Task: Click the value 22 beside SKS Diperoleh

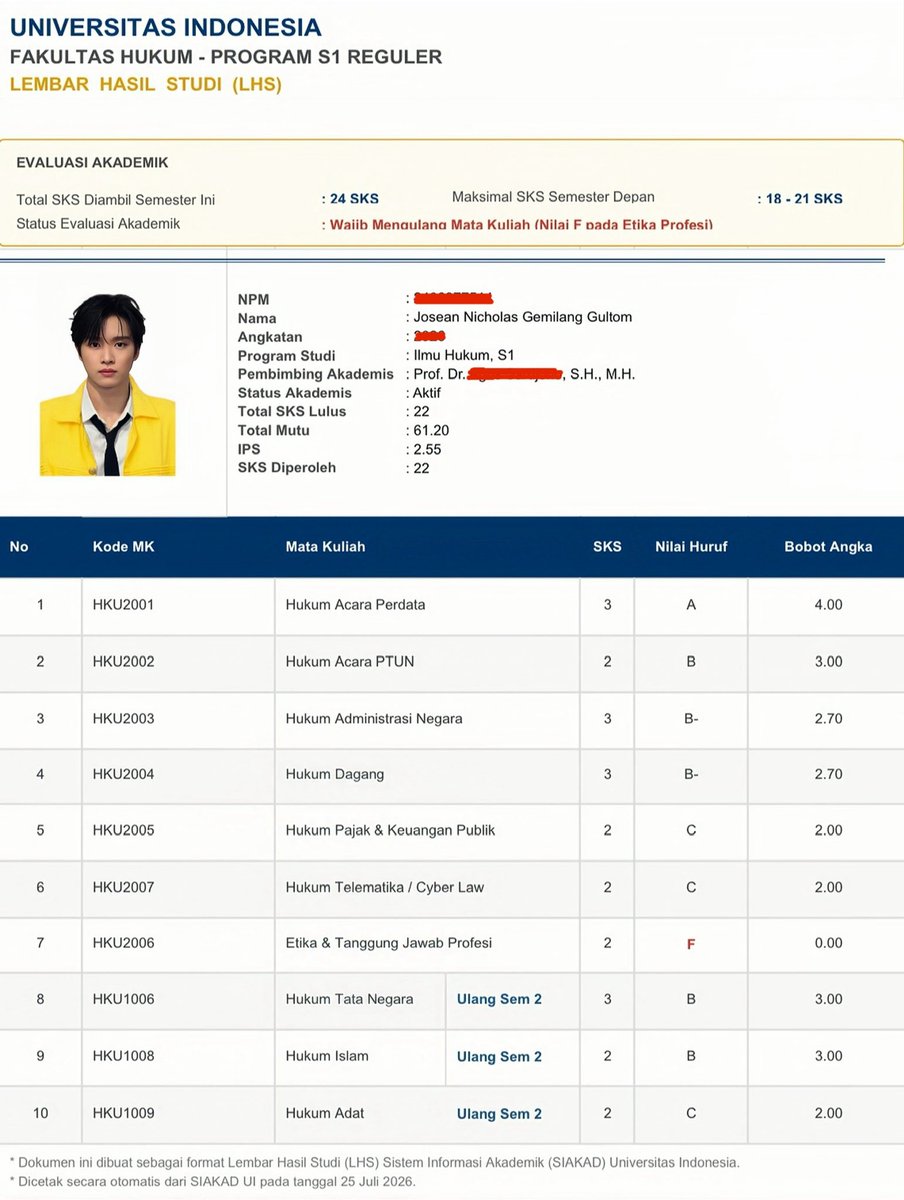Action: click(422, 467)
